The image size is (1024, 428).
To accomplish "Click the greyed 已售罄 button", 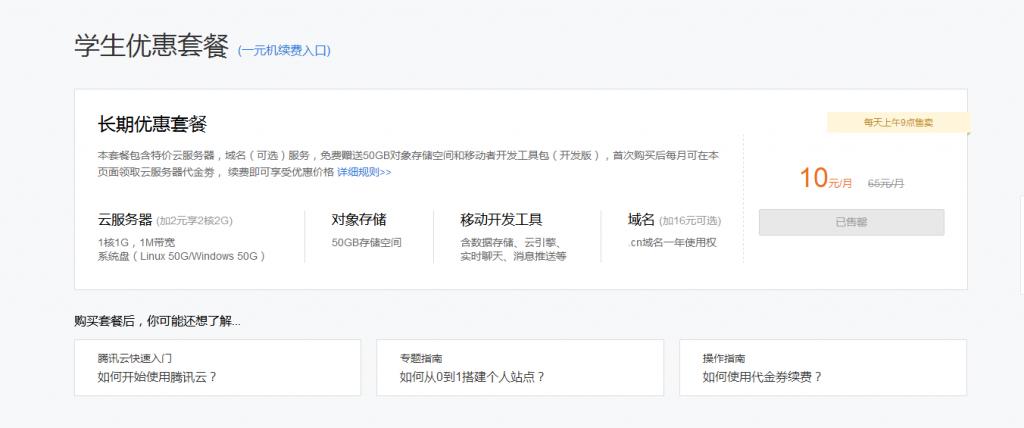I will coord(851,222).
